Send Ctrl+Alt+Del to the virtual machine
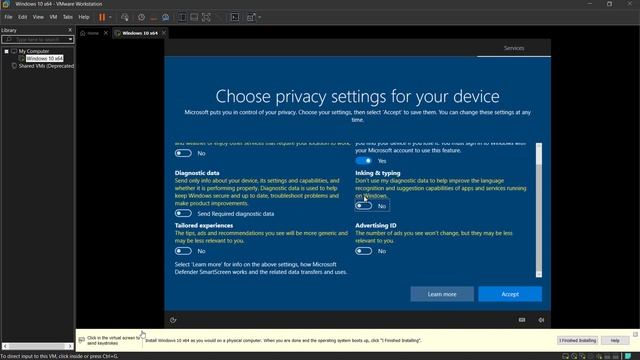Viewport: 640px width, 360px height. tap(125, 17)
